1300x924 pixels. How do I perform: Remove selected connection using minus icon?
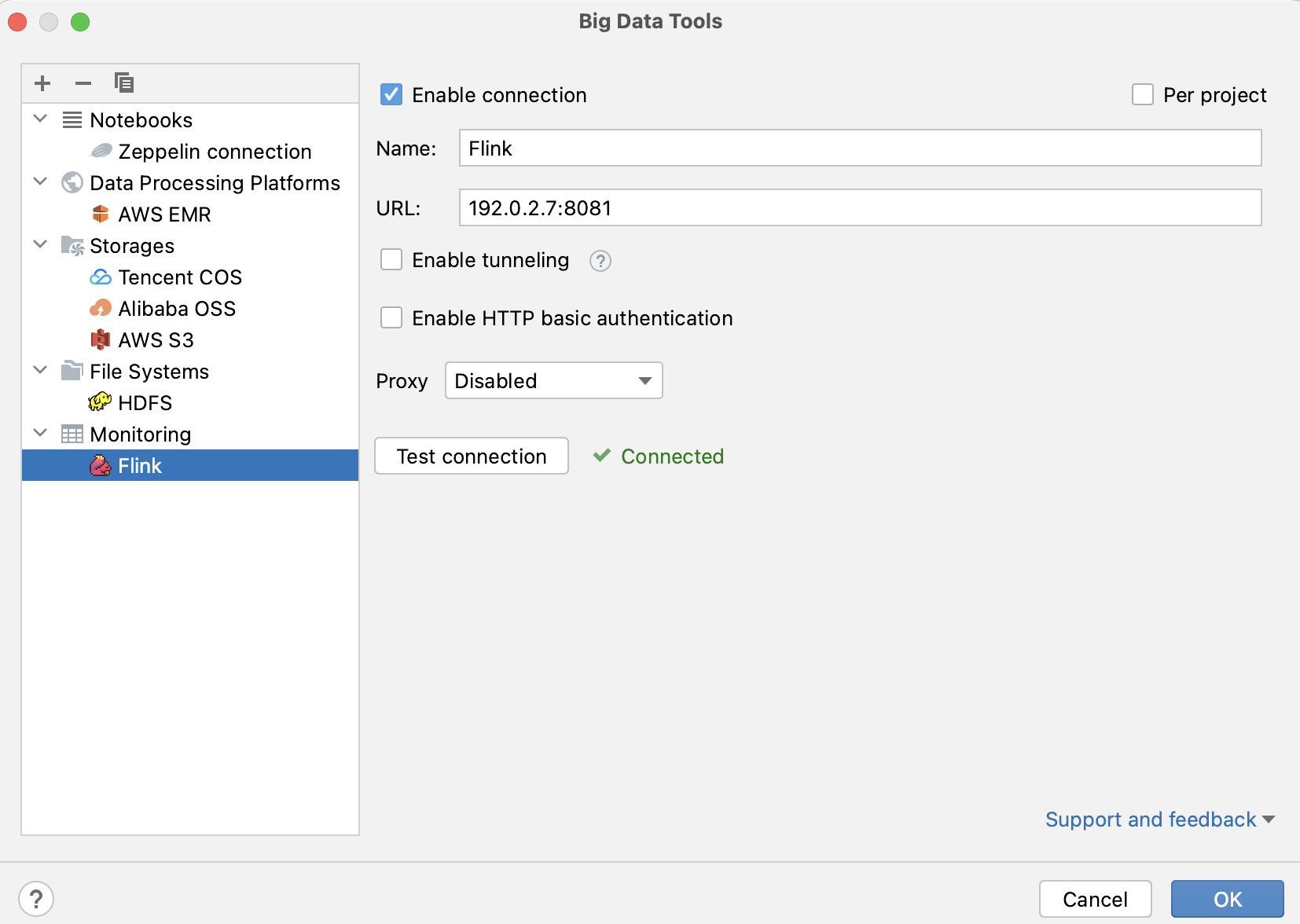tap(83, 82)
